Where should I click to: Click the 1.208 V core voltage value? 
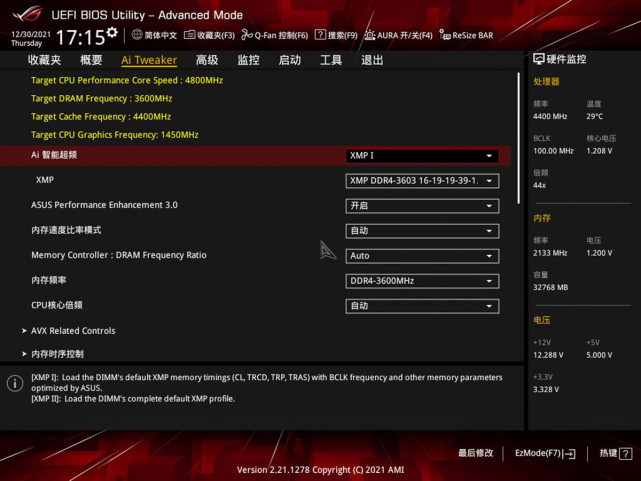coord(599,151)
